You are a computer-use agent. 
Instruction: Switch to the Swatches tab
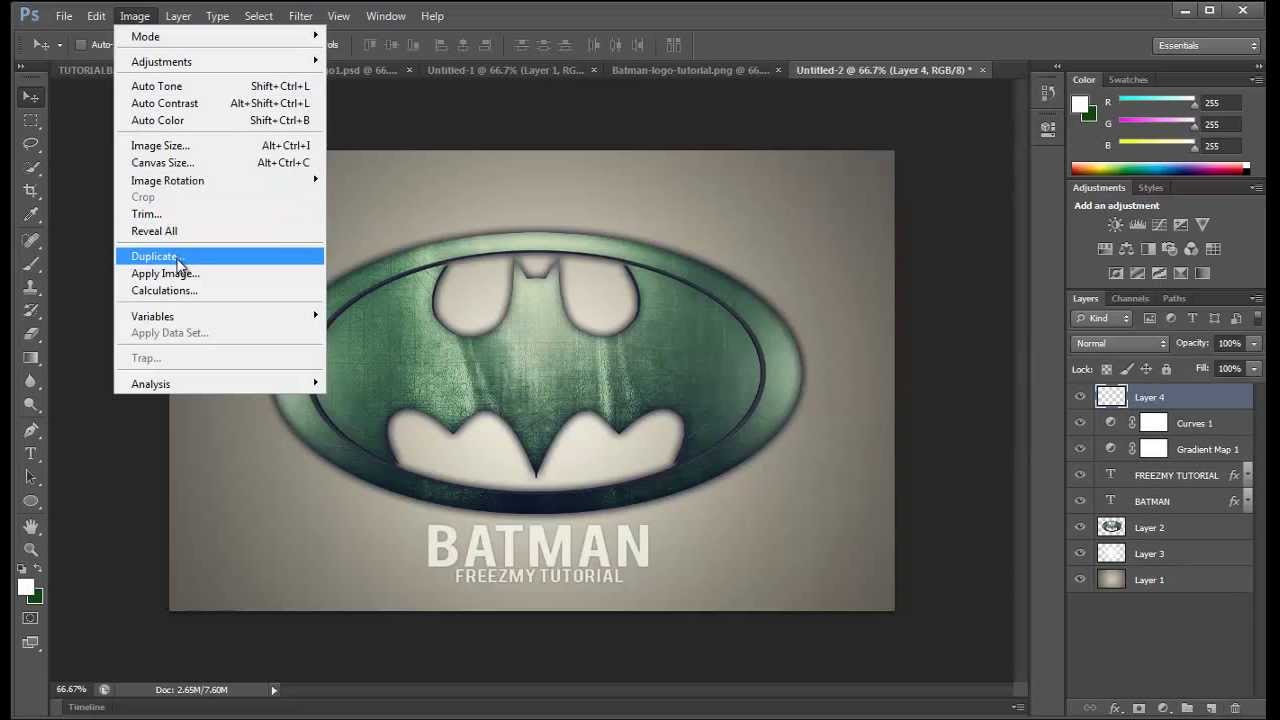coord(1128,79)
